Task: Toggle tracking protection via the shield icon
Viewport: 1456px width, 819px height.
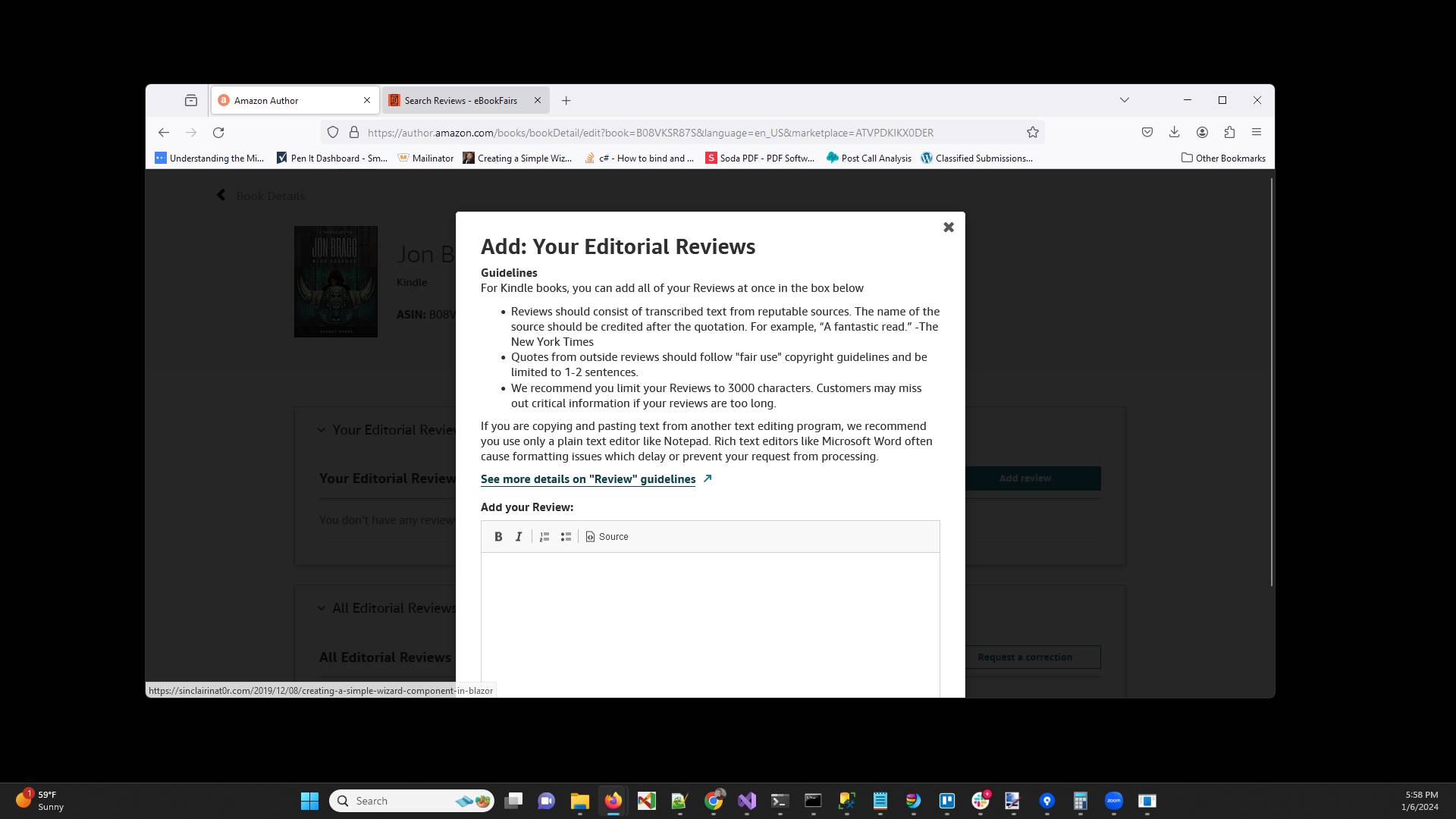Action: coord(333,132)
